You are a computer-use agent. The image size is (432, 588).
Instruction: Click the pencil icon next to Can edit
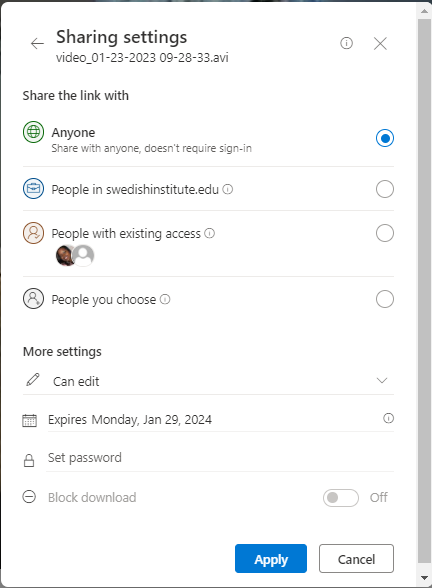point(33,380)
